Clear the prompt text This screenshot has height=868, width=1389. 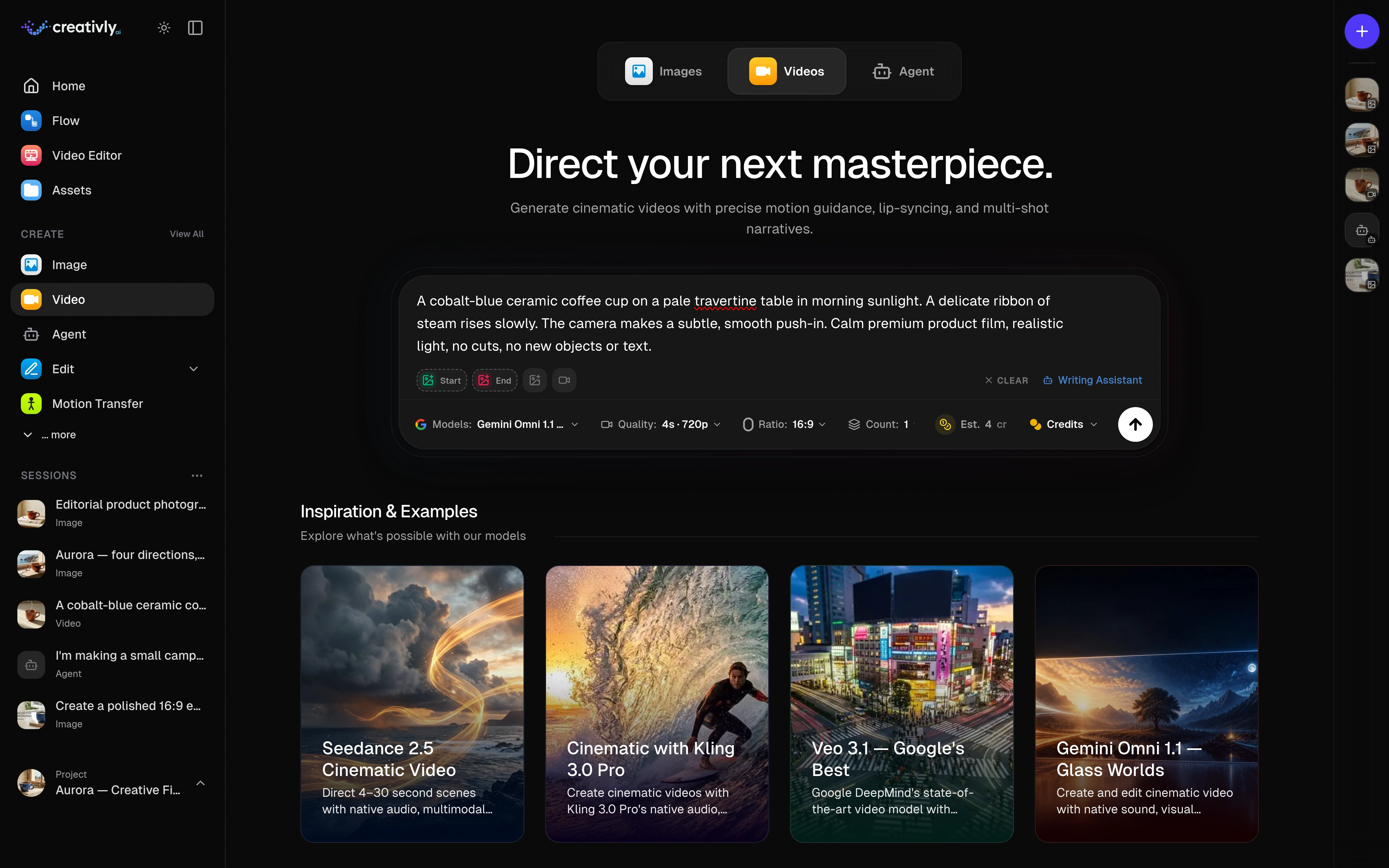[1006, 380]
